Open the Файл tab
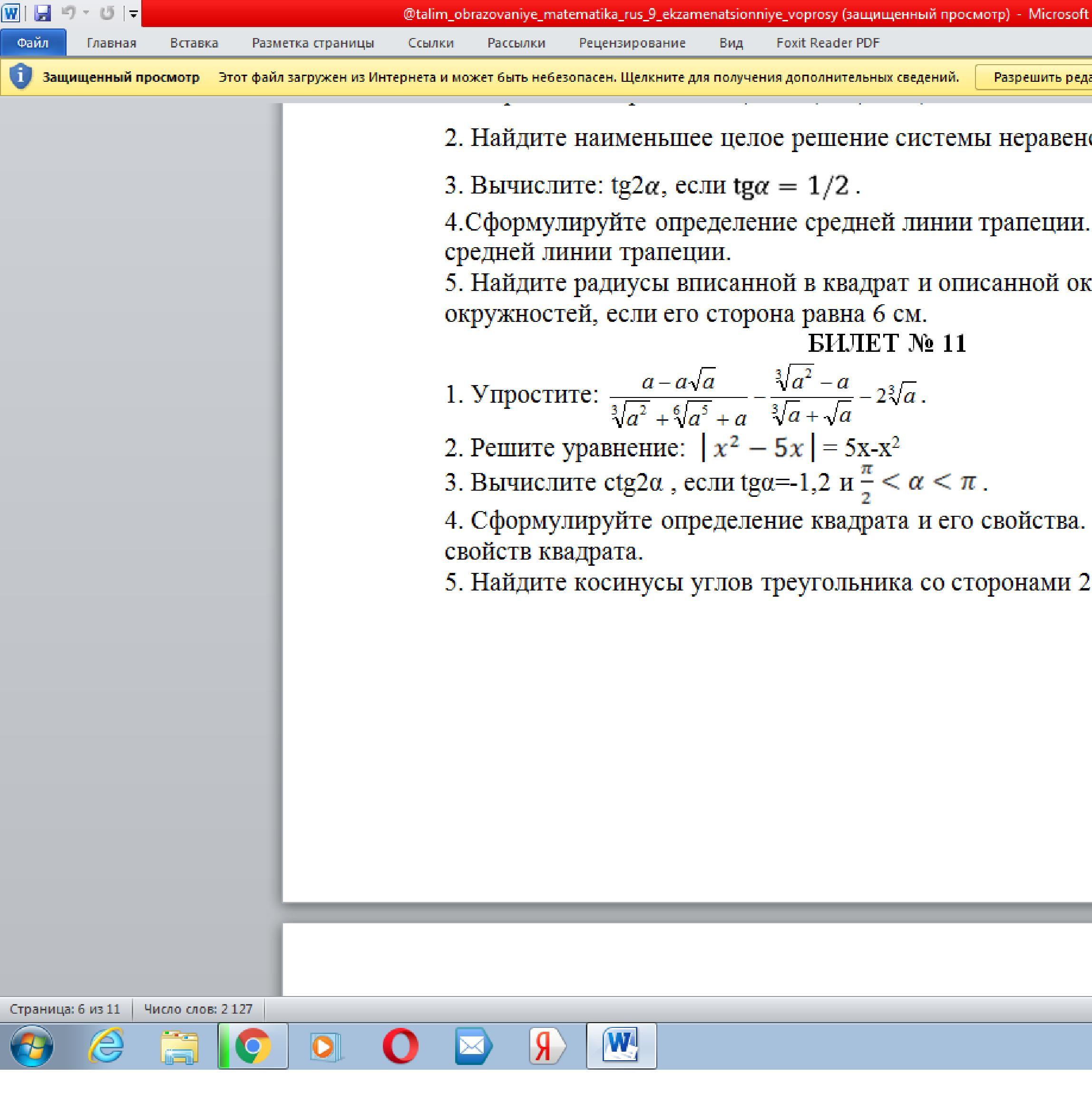 click(32, 43)
